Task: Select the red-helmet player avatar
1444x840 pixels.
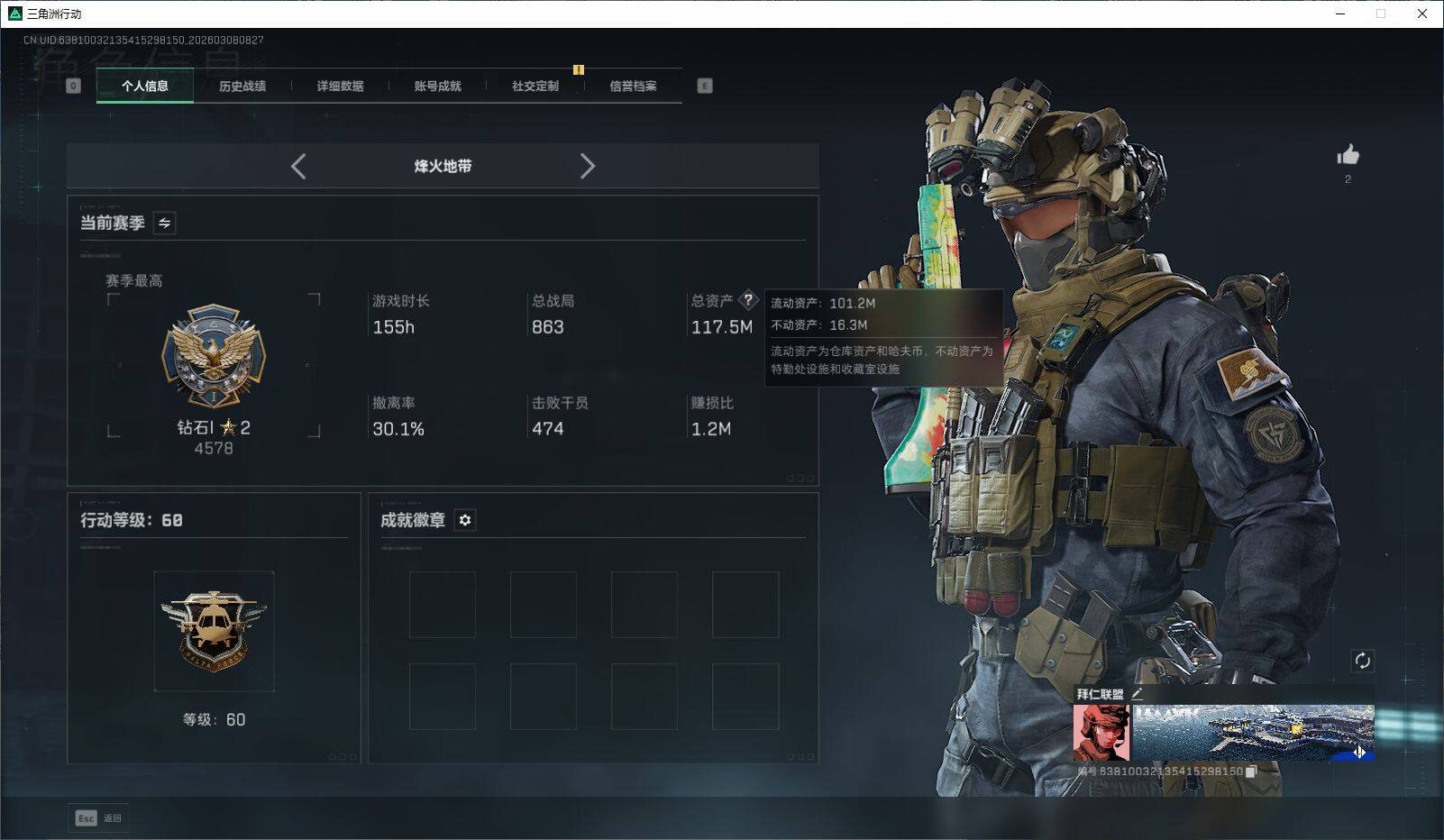Action: click(1101, 733)
